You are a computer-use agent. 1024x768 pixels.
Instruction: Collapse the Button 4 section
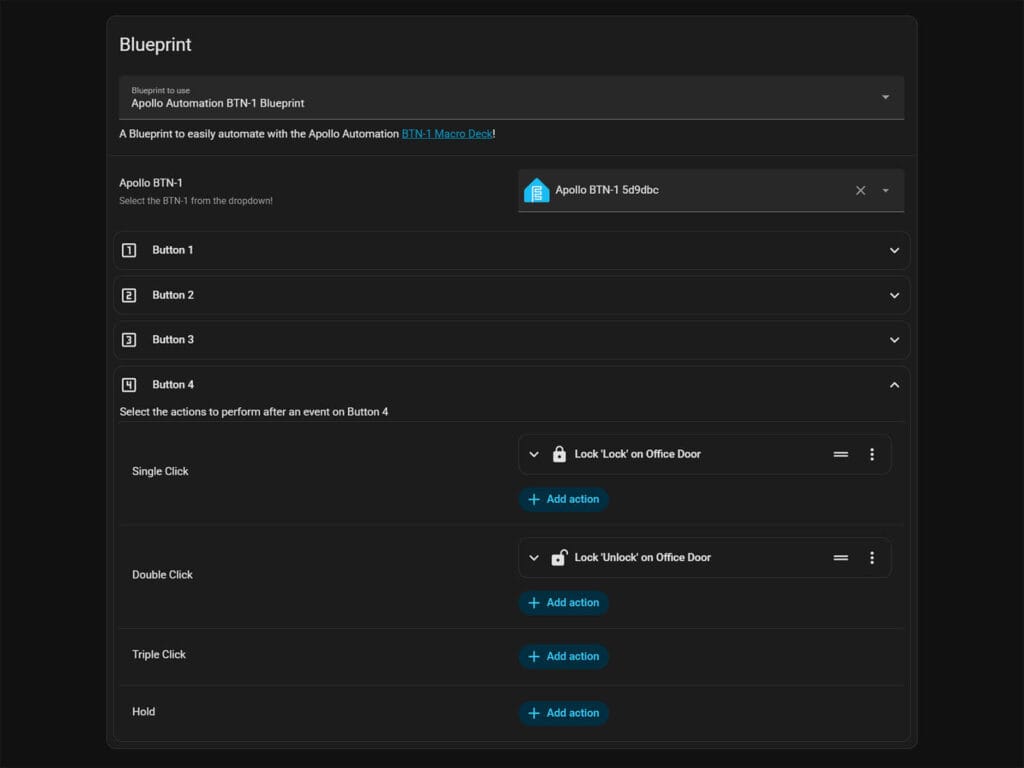point(894,385)
